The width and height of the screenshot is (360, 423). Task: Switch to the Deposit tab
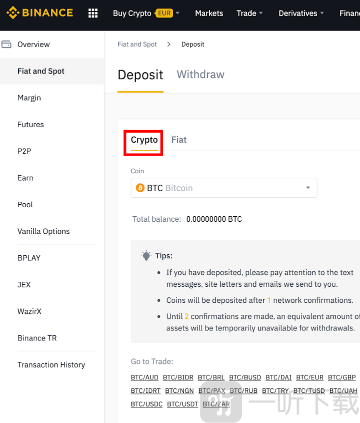[x=140, y=75]
